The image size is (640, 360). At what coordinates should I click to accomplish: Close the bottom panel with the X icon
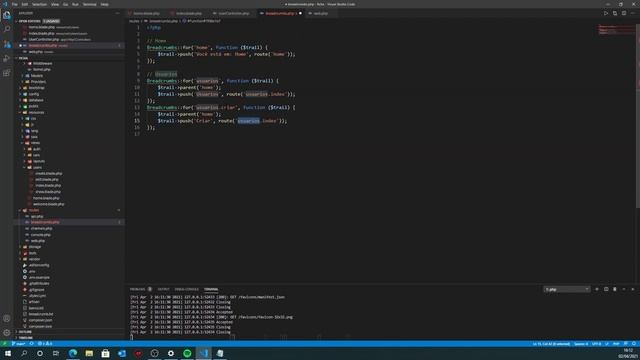(633, 289)
